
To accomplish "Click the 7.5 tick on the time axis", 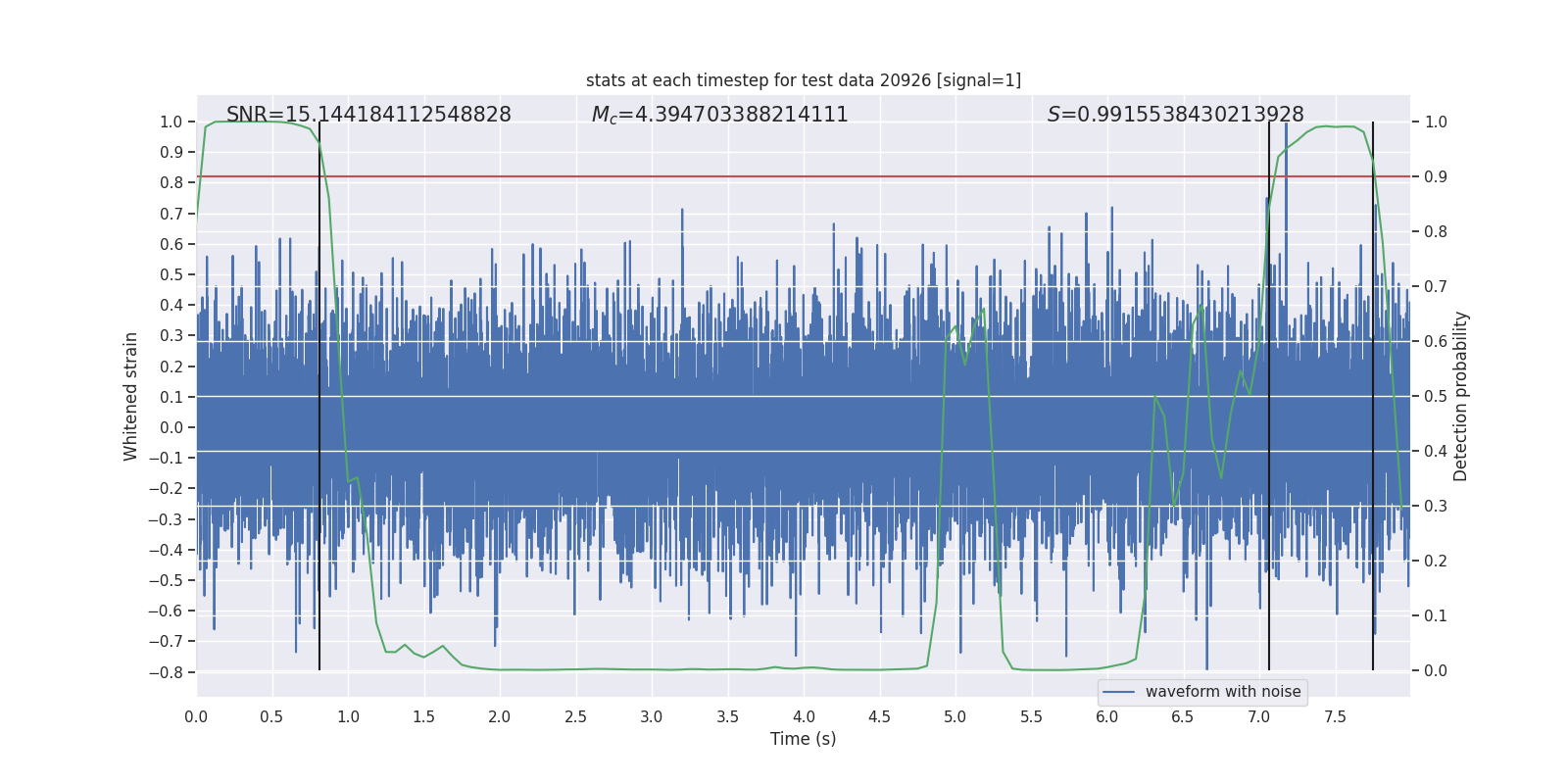I will [1335, 716].
